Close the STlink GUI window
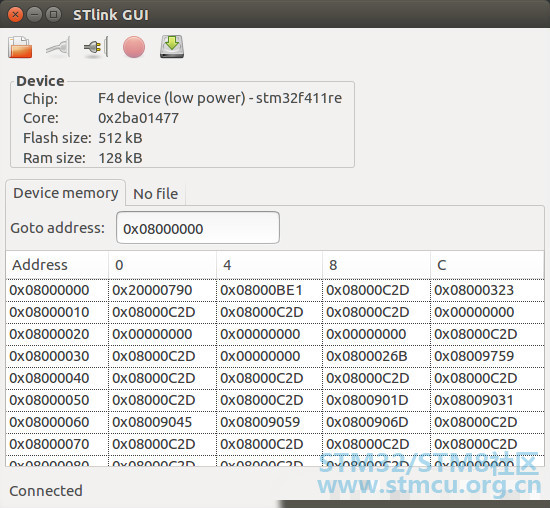Screen dimensions: 550x508 [15, 14]
